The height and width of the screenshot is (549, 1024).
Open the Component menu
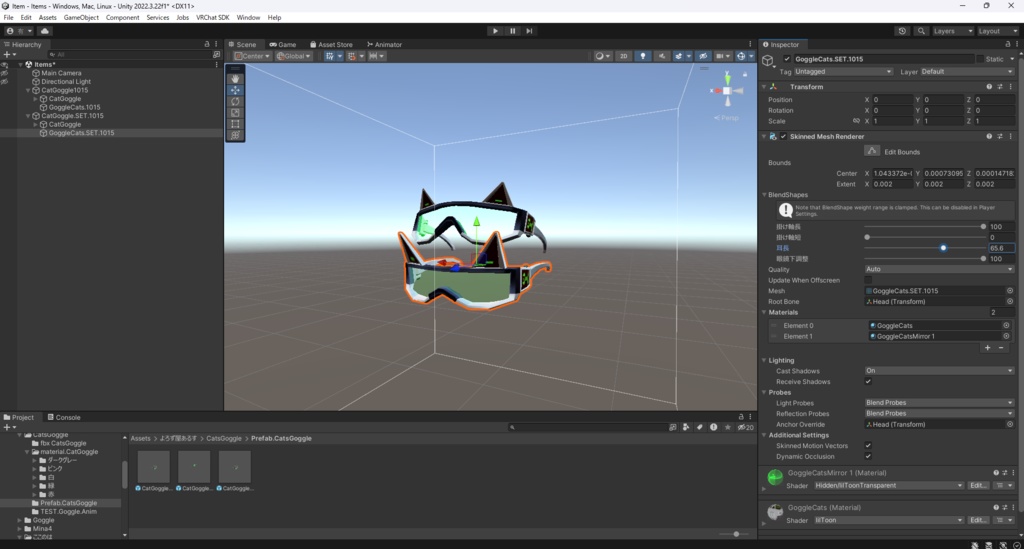(x=122, y=18)
